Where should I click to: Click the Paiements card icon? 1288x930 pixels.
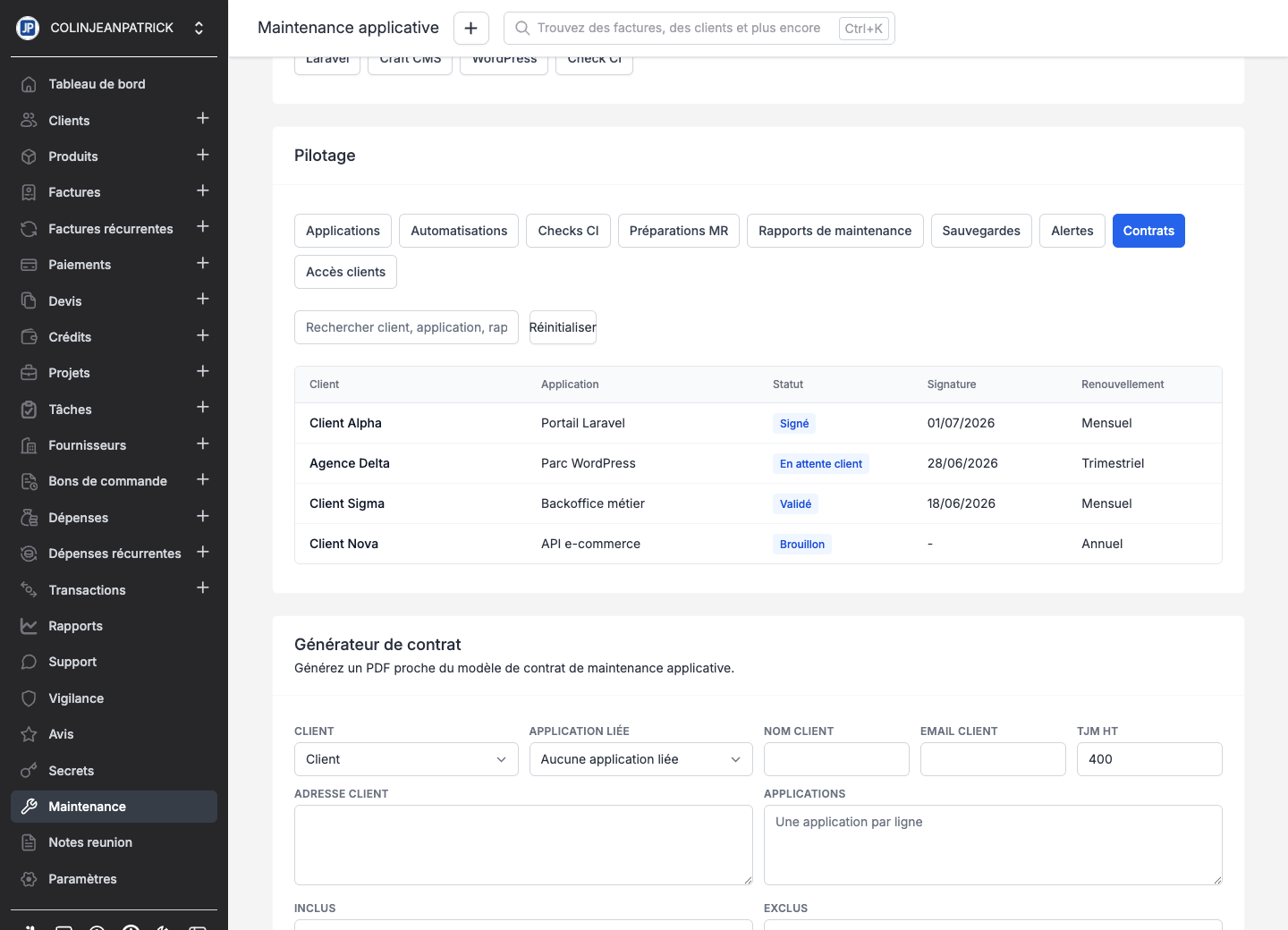point(29,265)
